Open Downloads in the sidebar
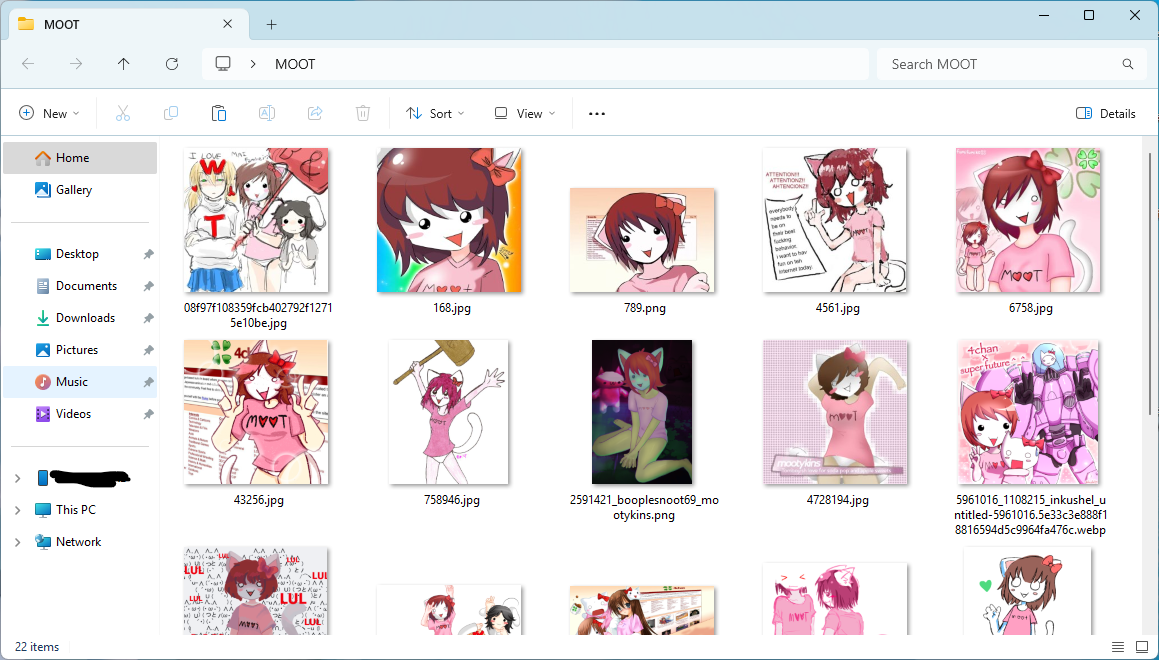The width and height of the screenshot is (1159, 660). [80, 318]
